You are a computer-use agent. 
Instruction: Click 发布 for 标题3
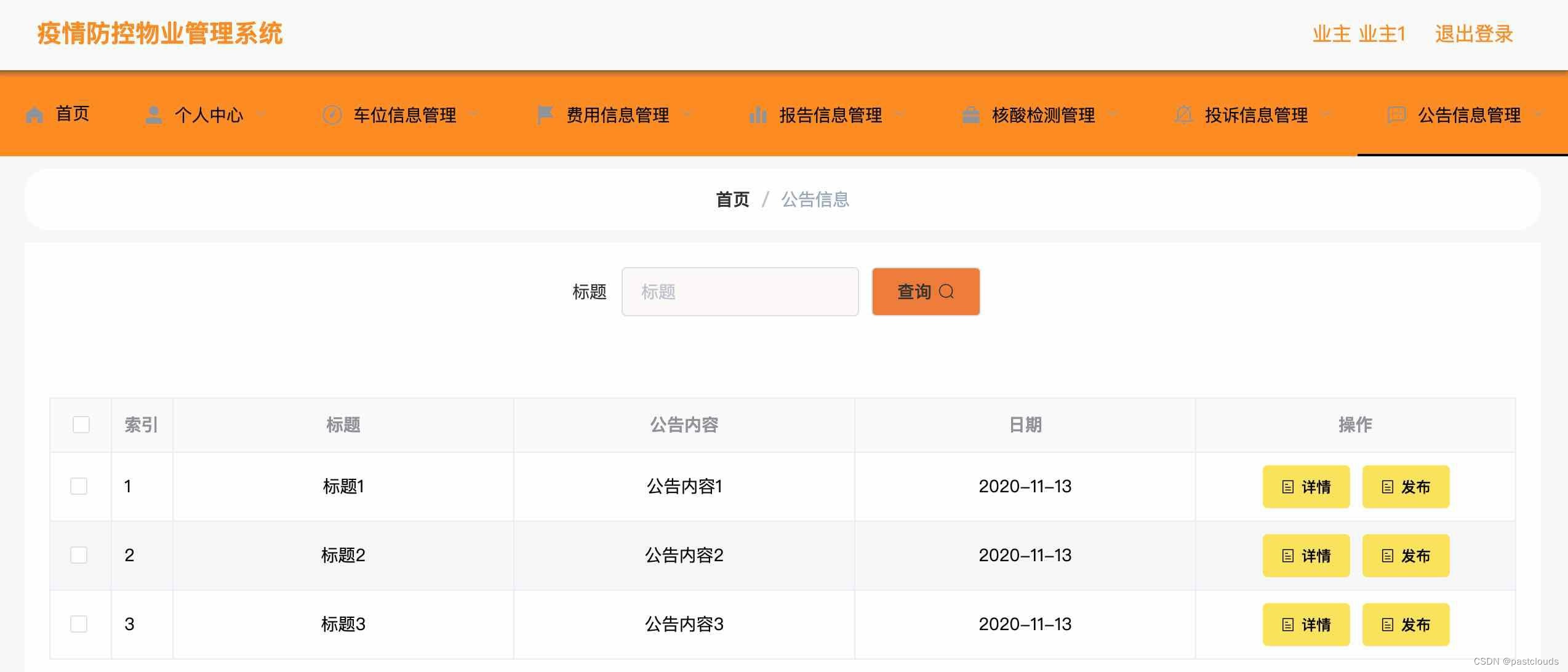coord(1406,625)
